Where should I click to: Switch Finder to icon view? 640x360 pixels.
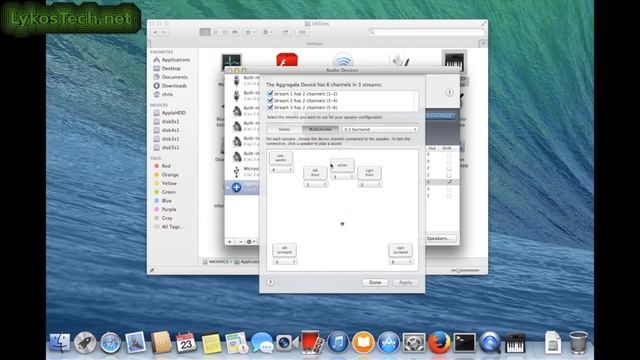[x=205, y=32]
